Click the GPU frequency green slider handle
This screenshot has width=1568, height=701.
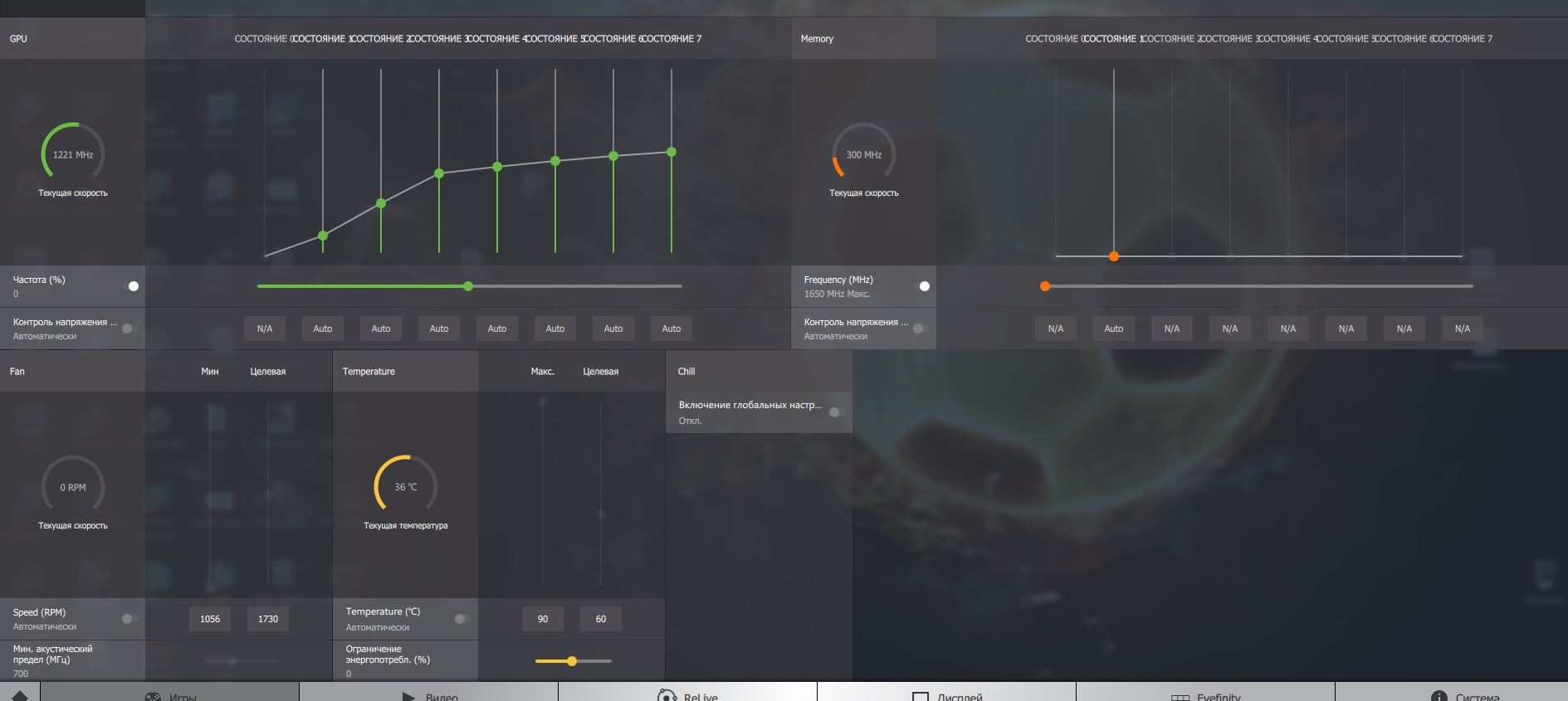point(468,286)
